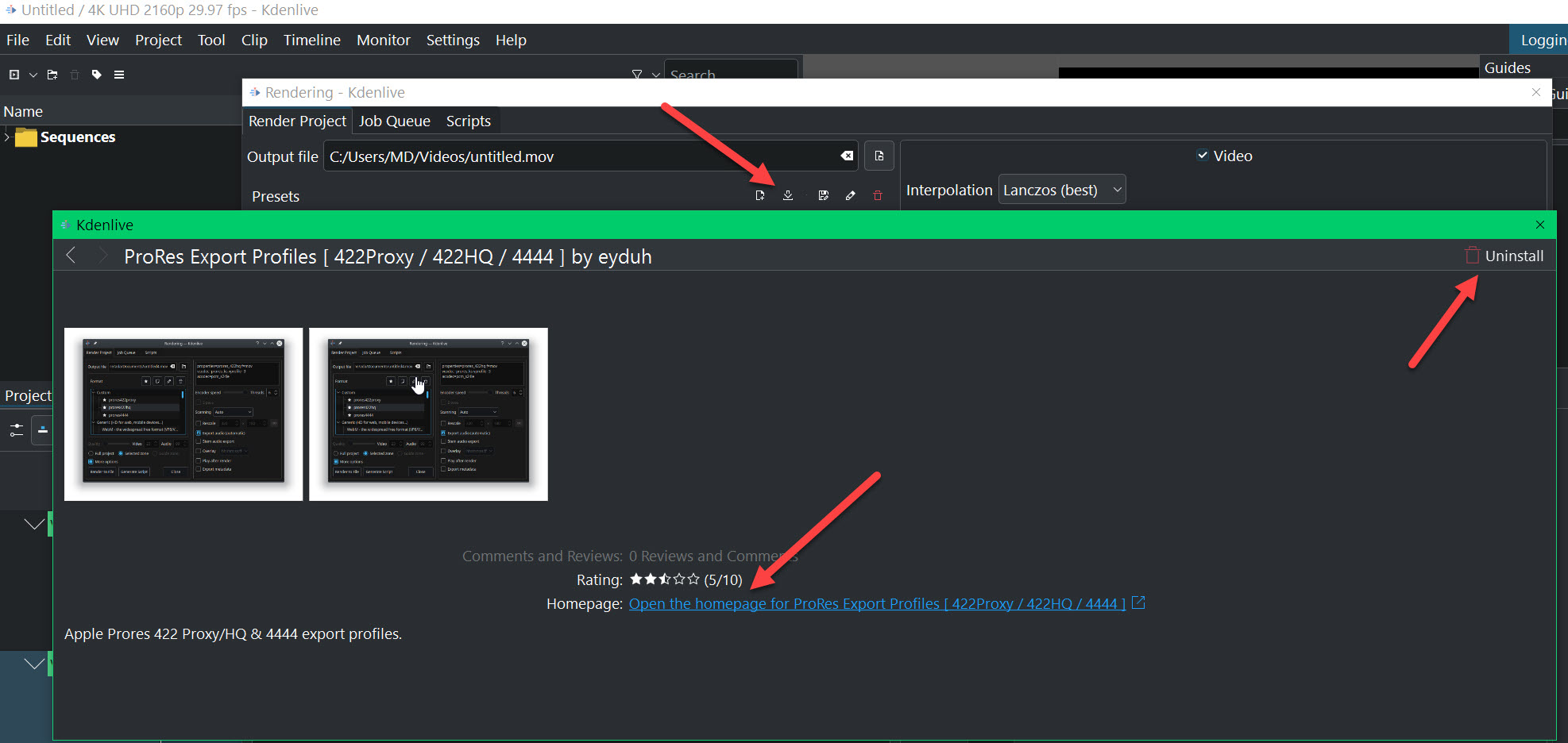The image size is (1568, 743).
Task: Click the star rating (5/10)
Action: coord(665,579)
